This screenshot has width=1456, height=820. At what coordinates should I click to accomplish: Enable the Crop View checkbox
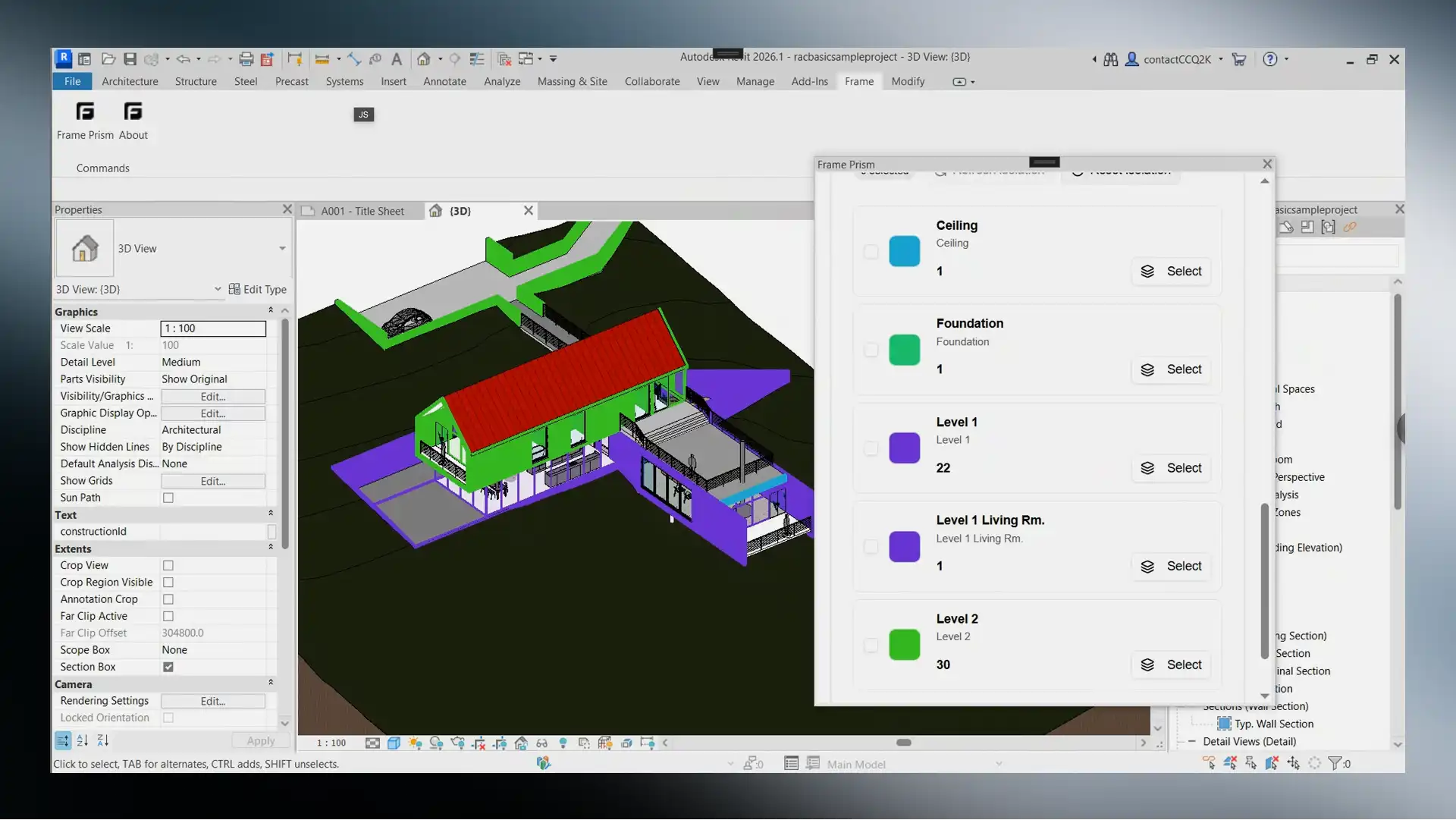pyautogui.click(x=168, y=565)
